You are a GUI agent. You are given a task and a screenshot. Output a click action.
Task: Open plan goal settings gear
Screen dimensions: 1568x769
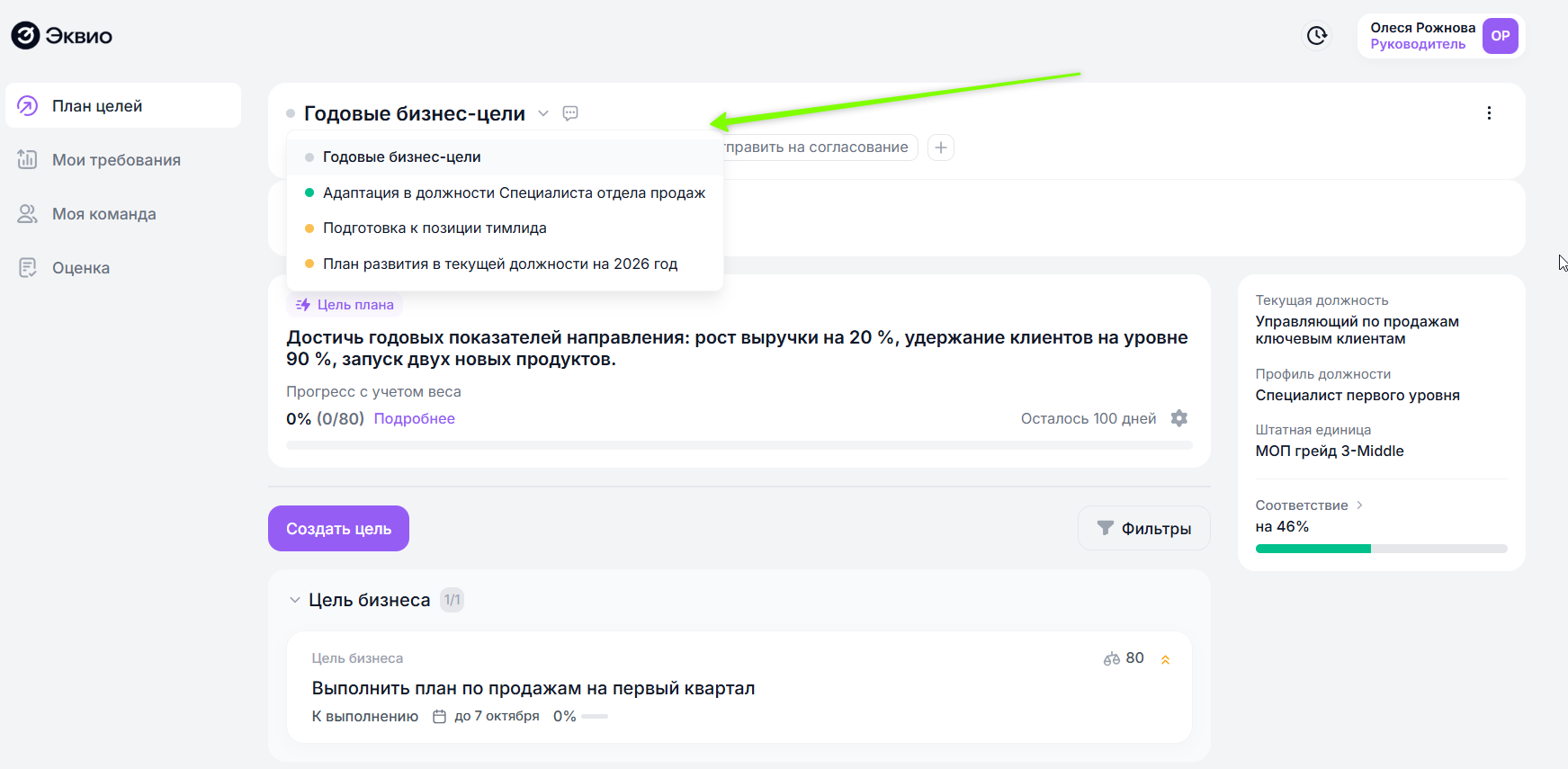(1179, 418)
